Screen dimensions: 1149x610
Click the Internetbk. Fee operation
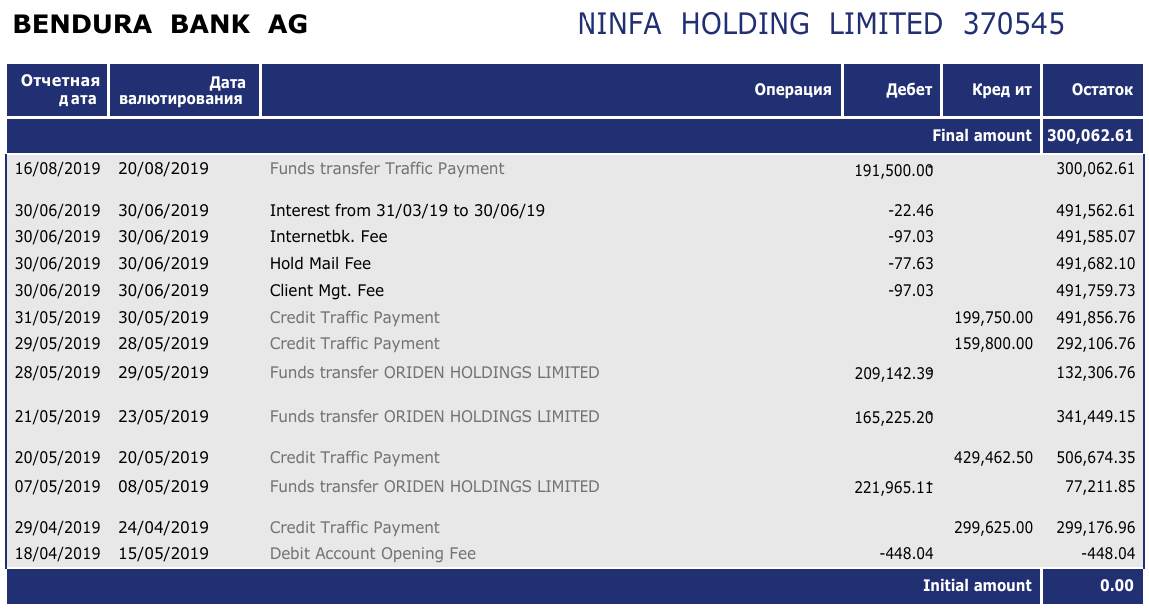point(328,237)
